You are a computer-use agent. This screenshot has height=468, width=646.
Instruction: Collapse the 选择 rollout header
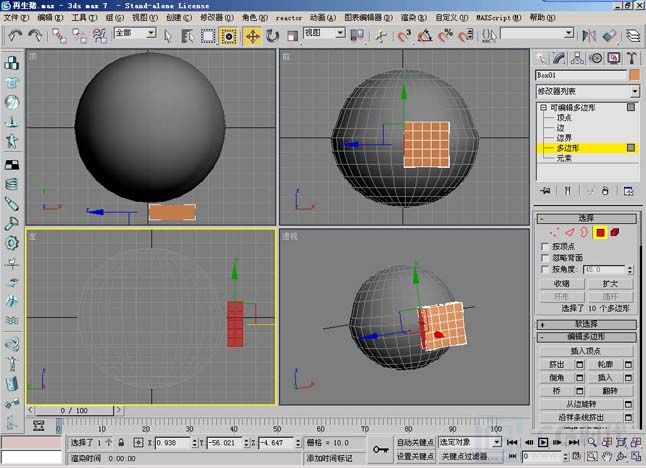tap(586, 218)
